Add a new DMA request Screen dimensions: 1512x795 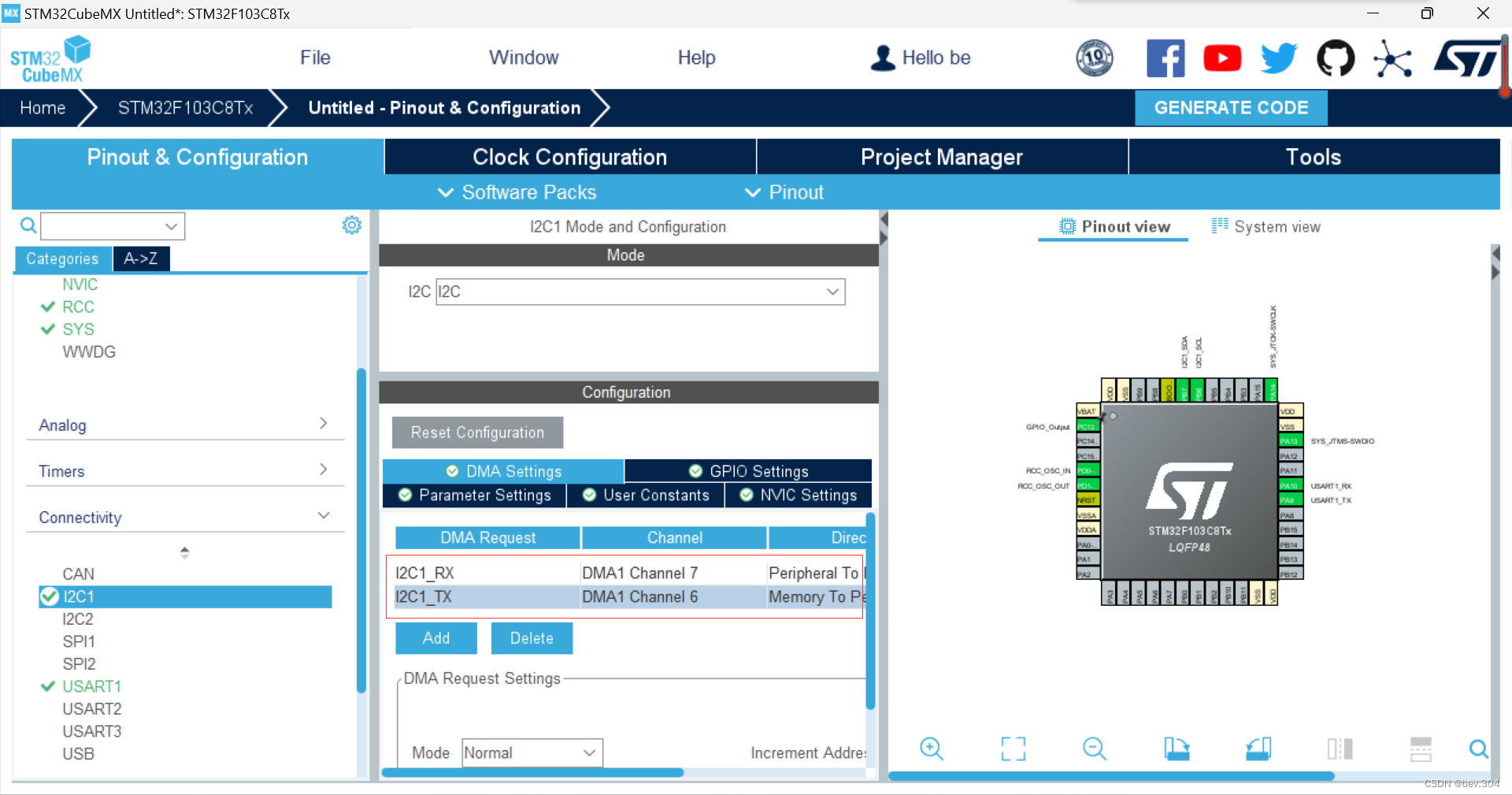pos(436,638)
